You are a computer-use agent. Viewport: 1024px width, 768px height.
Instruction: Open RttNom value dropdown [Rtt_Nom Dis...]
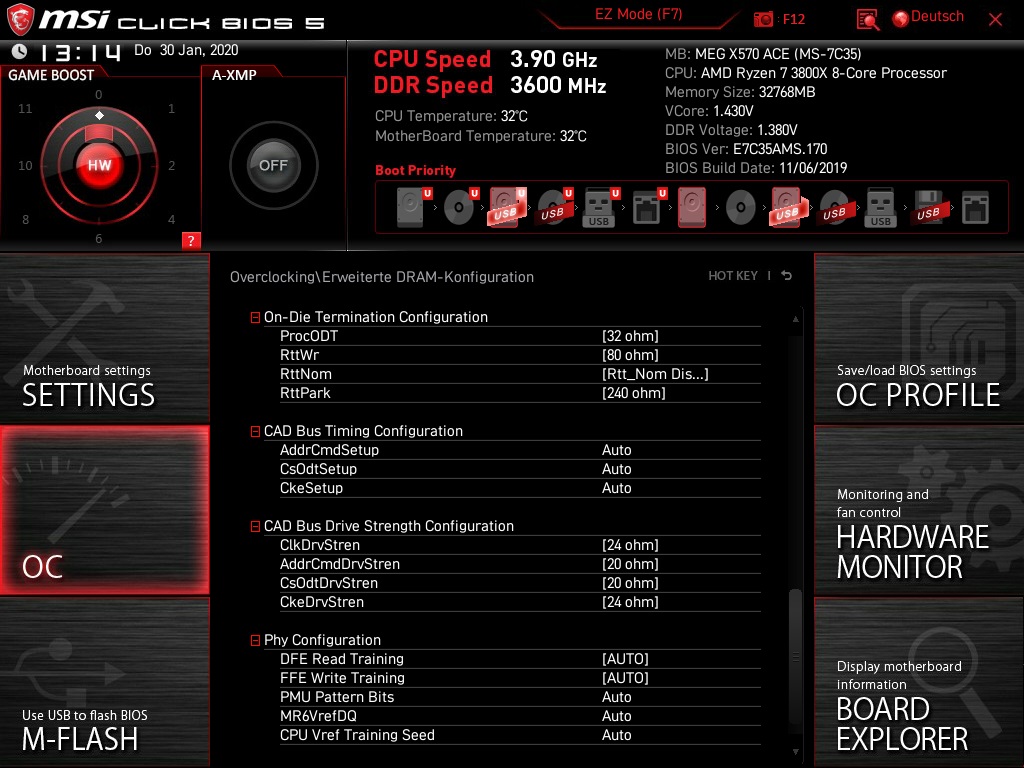(655, 374)
